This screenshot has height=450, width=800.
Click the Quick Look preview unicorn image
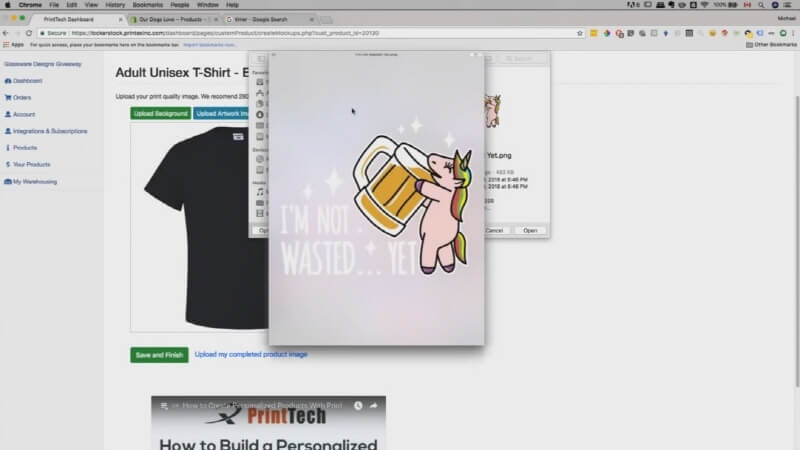click(x=377, y=199)
